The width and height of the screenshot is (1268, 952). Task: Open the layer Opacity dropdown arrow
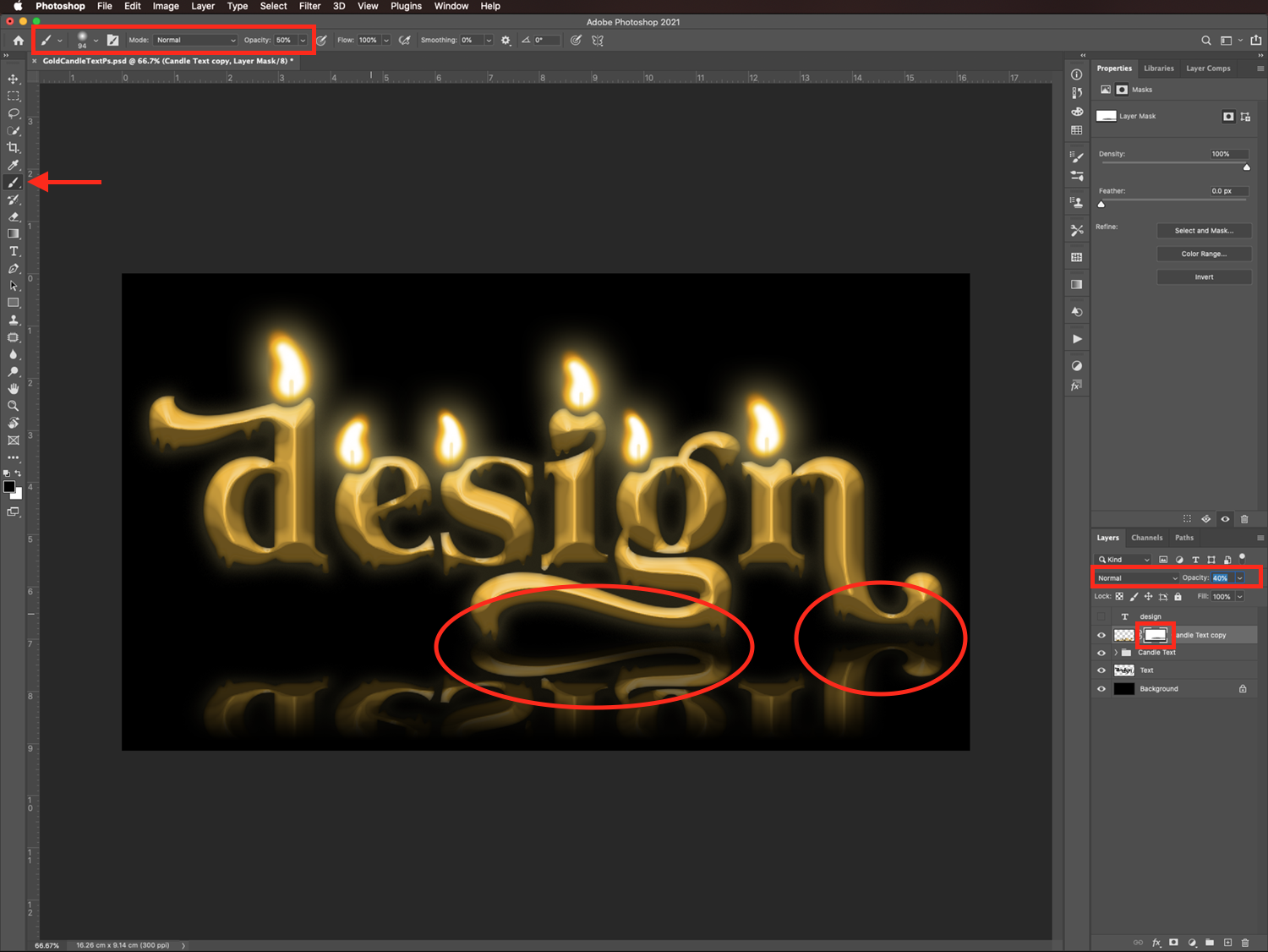click(x=1240, y=578)
